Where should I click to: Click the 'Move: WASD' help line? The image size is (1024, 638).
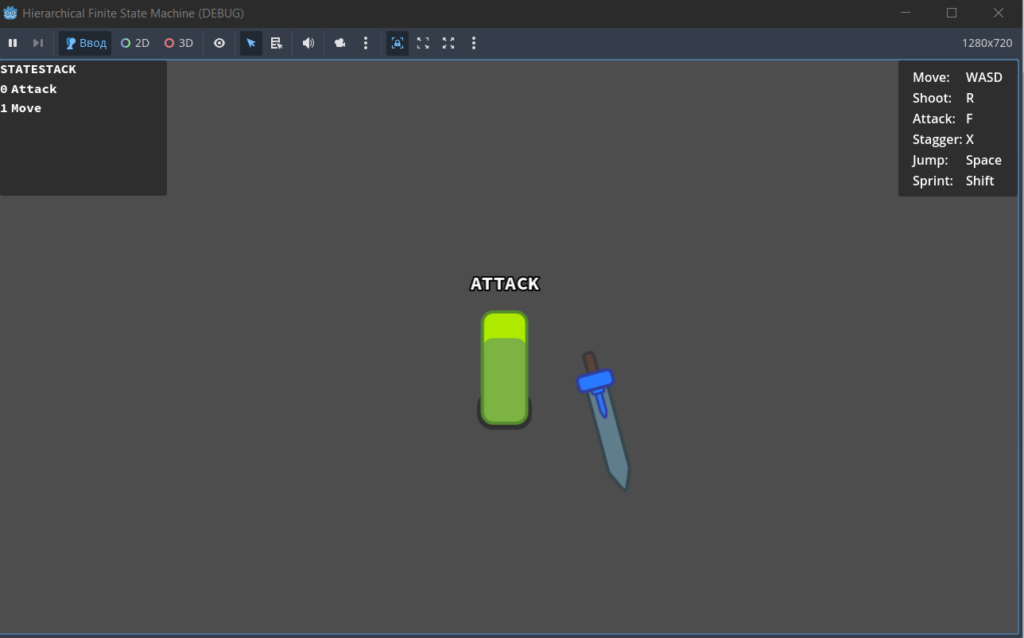point(957,77)
